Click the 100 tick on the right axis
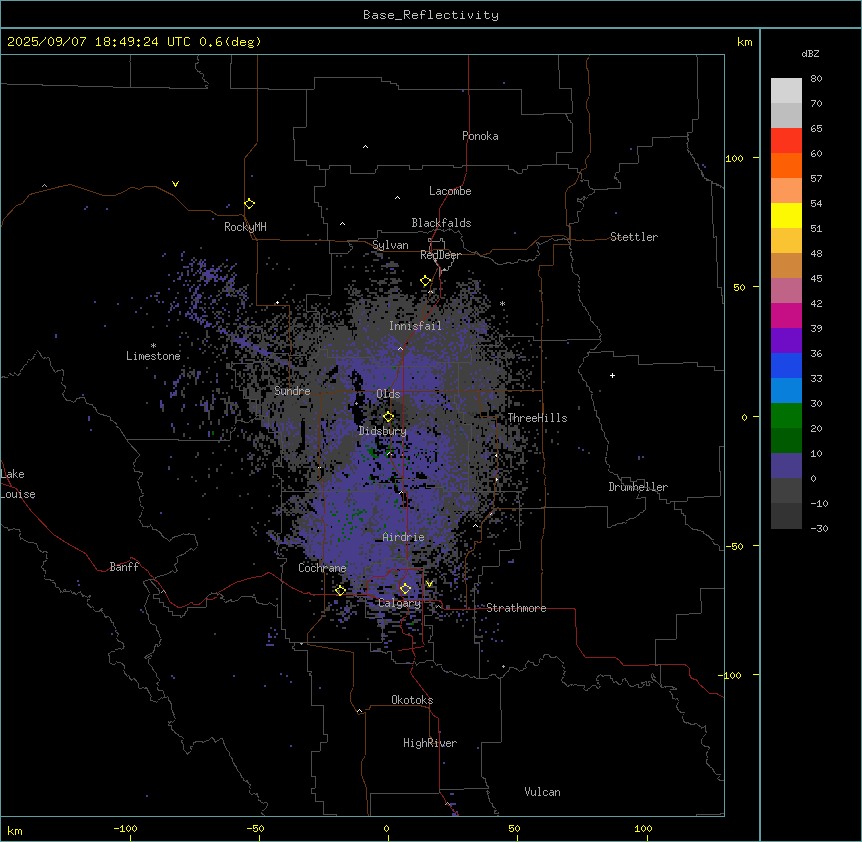Screen dimensions: 862x842 point(734,158)
